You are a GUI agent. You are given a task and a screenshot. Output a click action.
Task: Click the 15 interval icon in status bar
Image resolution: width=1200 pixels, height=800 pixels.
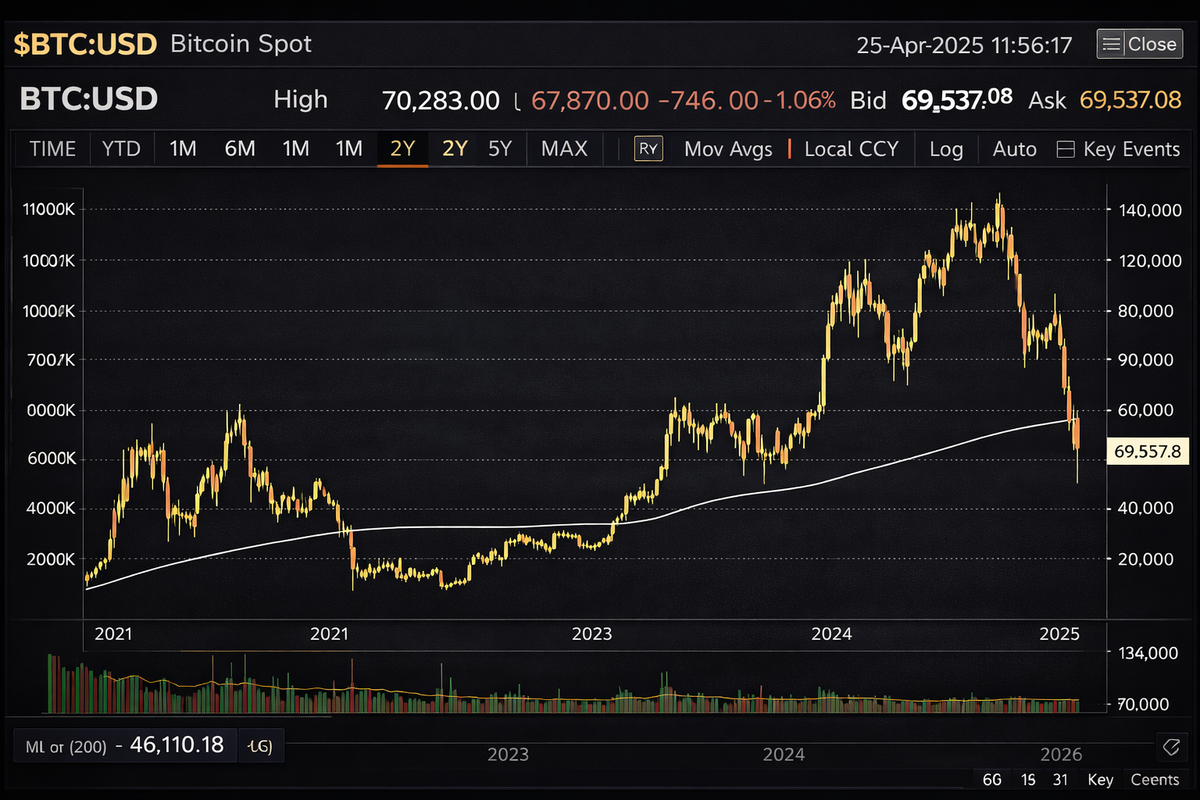coord(1028,779)
